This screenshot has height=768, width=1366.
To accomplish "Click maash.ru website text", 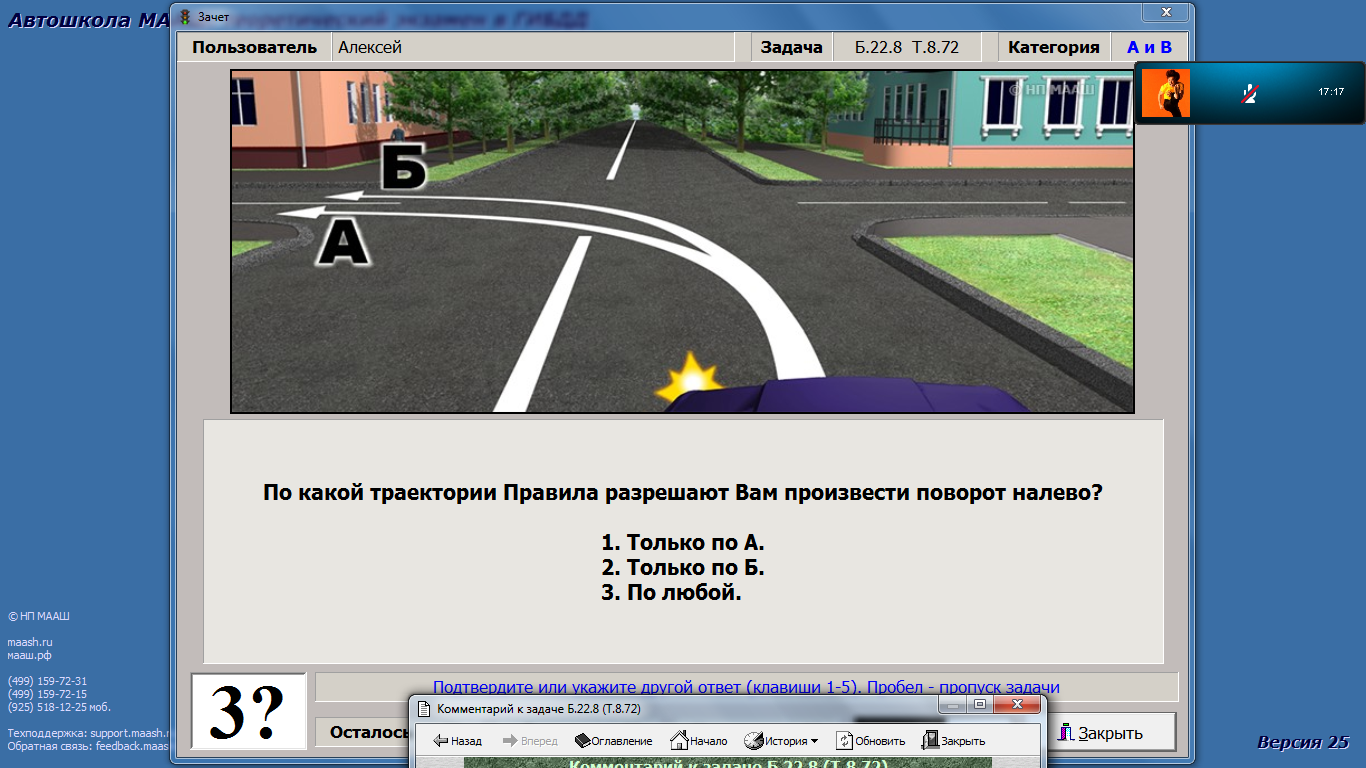I will point(30,642).
